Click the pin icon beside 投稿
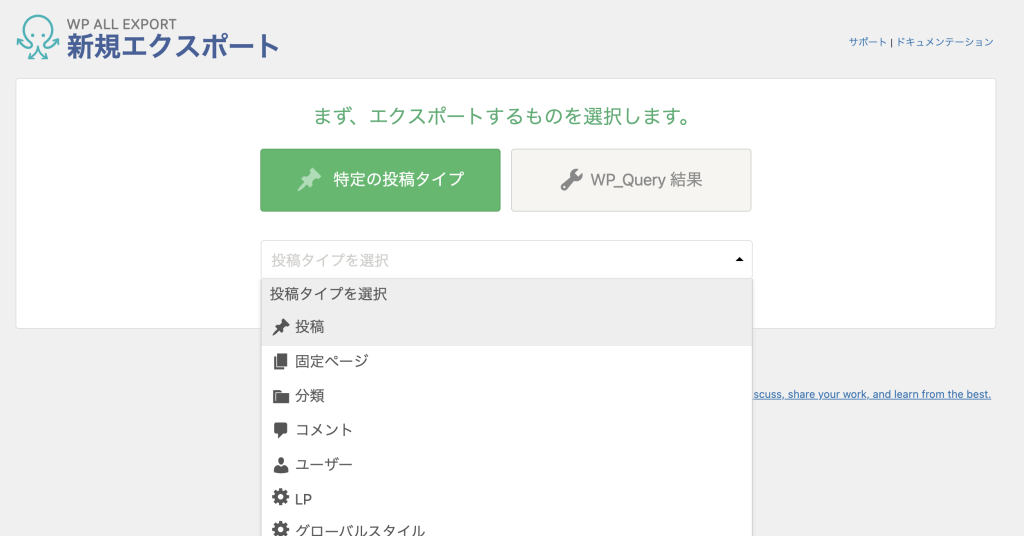Viewport: 1024px width, 536px height. (281, 327)
